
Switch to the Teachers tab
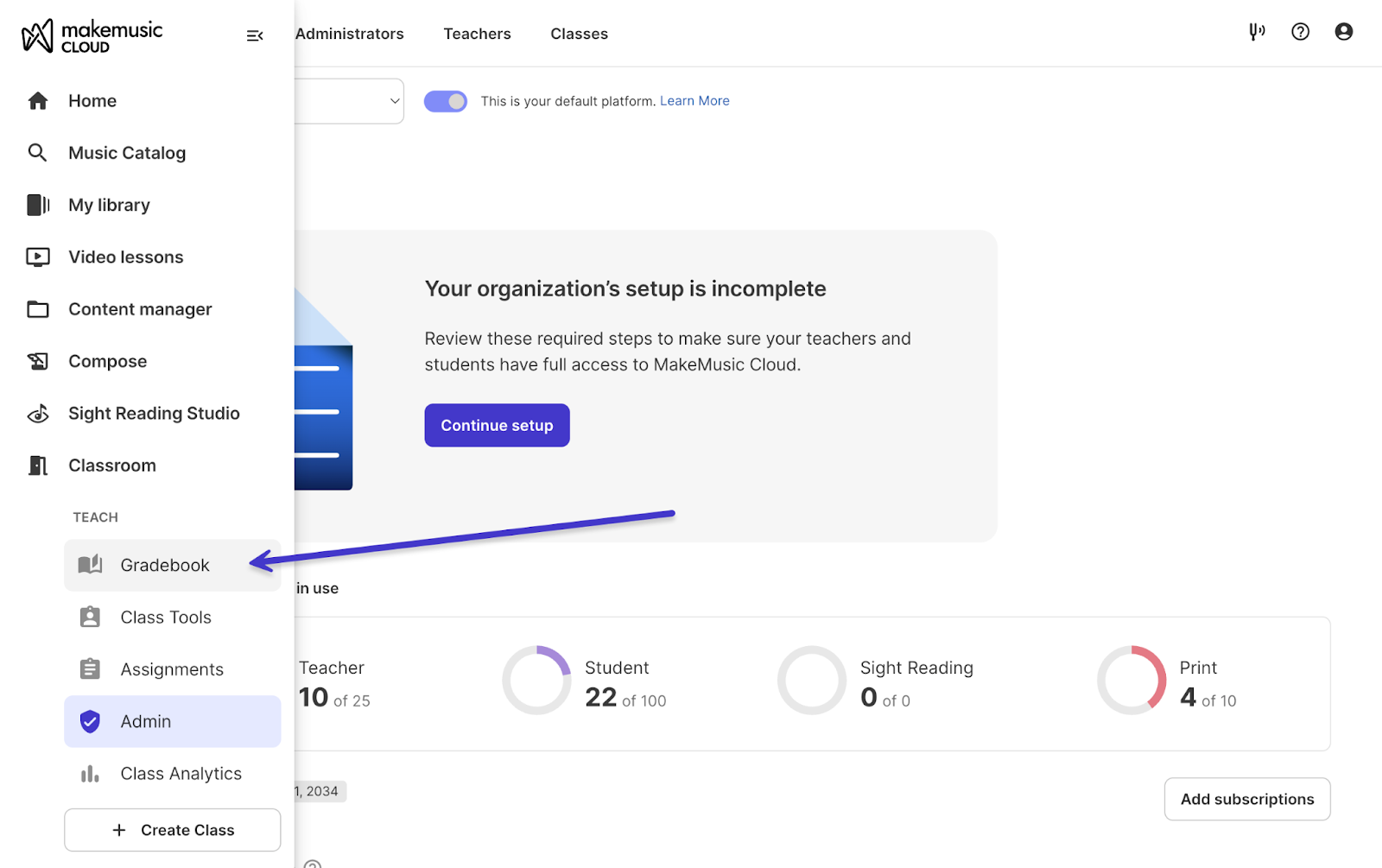coord(477,34)
